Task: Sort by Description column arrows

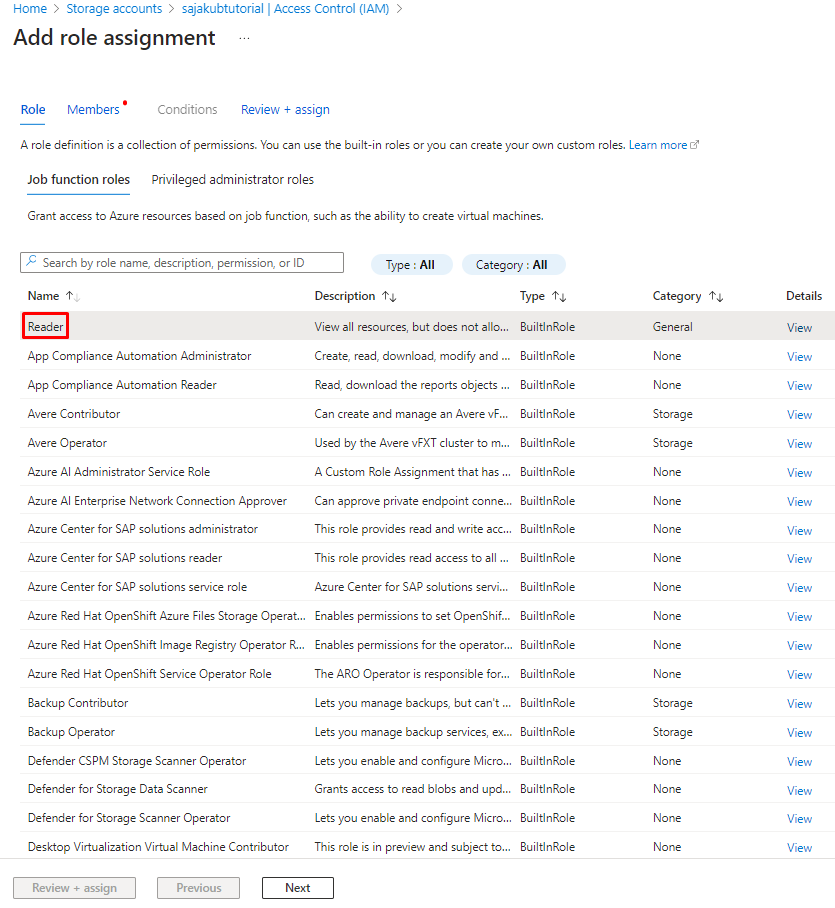Action: (x=389, y=296)
